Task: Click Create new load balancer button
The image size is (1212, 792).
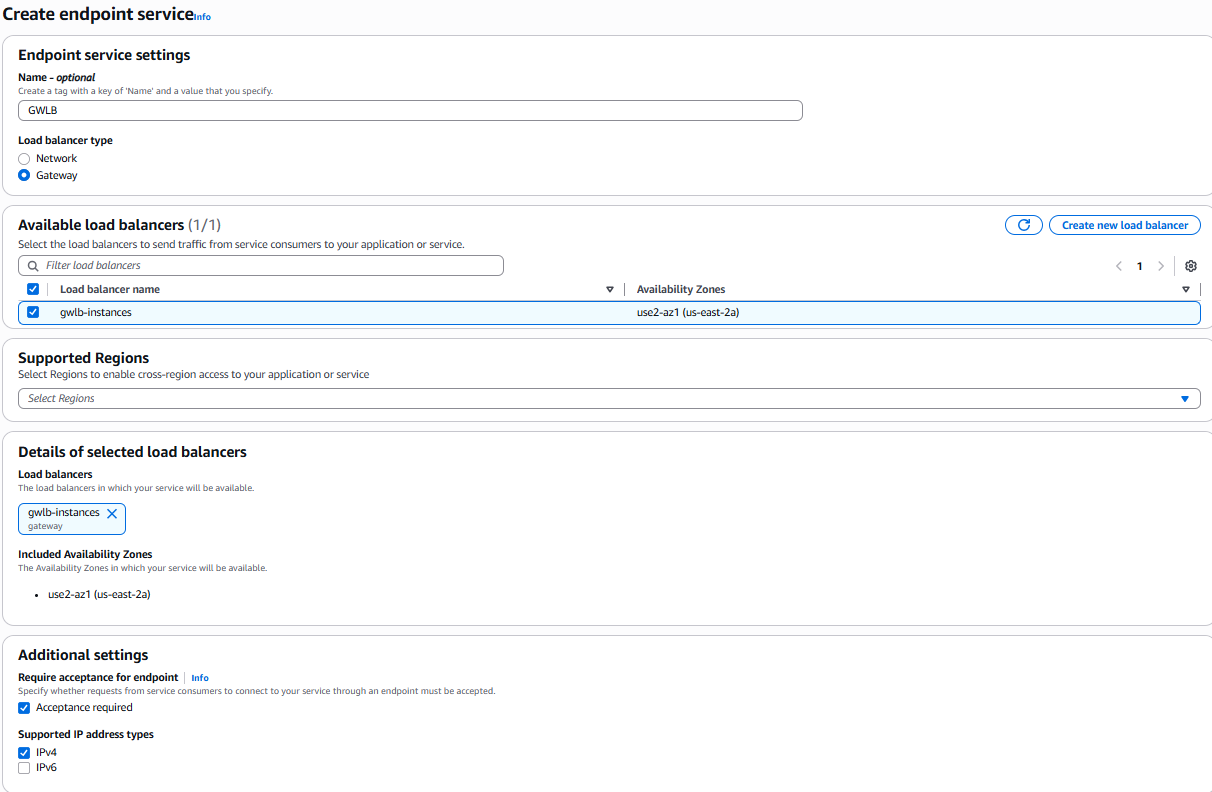Action: 1124,225
